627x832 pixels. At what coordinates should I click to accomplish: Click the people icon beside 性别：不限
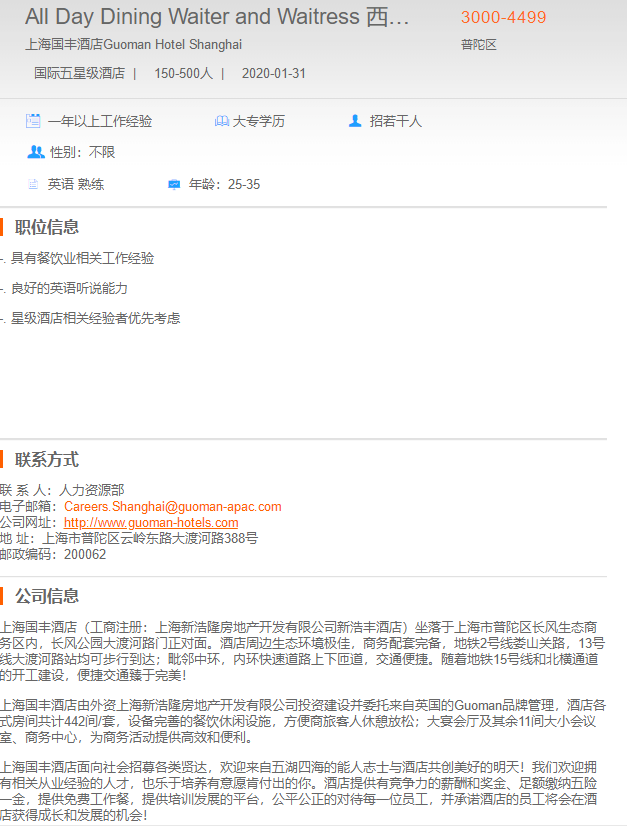[36, 152]
